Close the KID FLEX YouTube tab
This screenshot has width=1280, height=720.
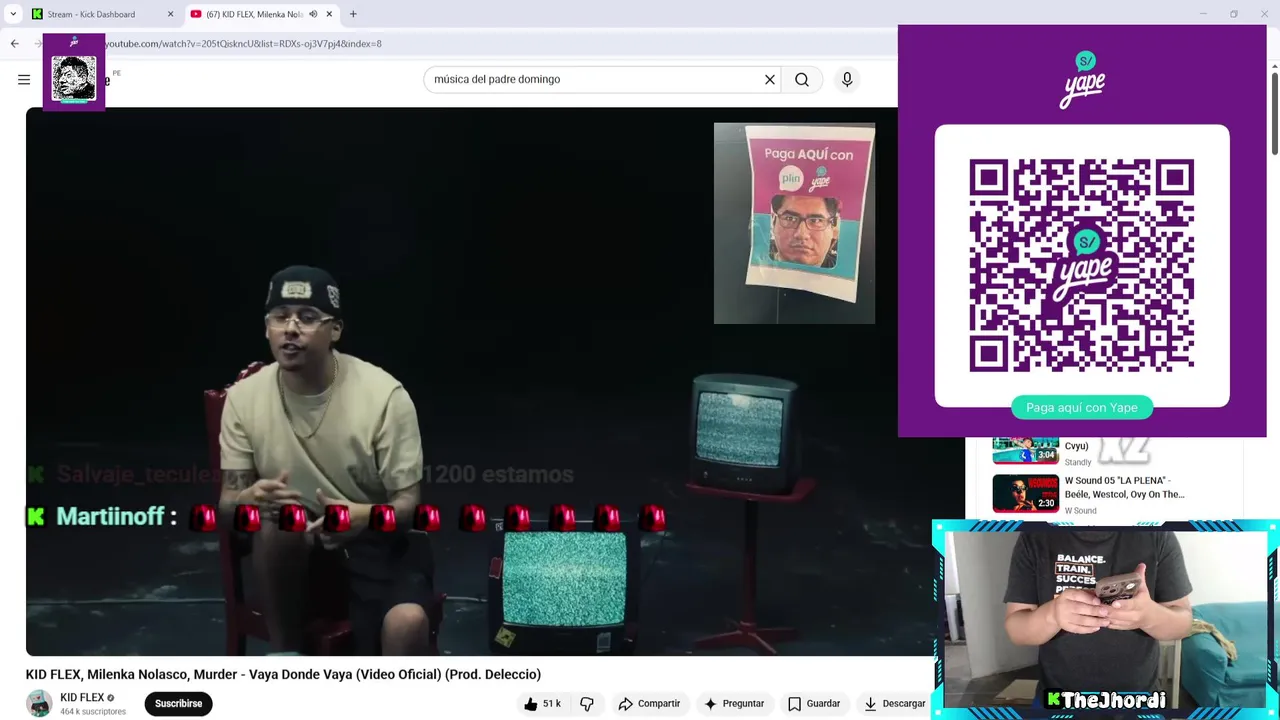pos(329,14)
